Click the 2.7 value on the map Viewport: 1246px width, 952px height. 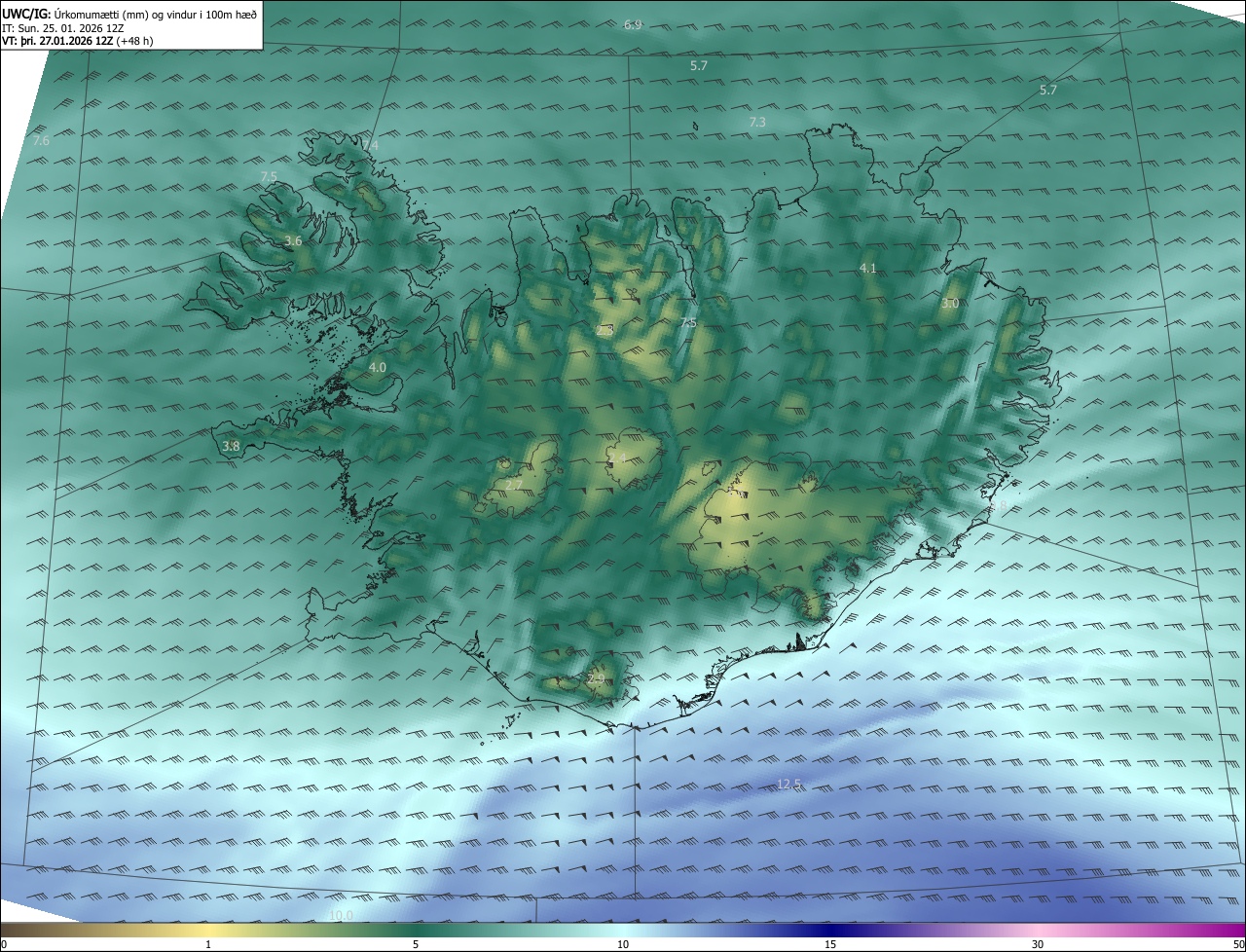point(514,485)
